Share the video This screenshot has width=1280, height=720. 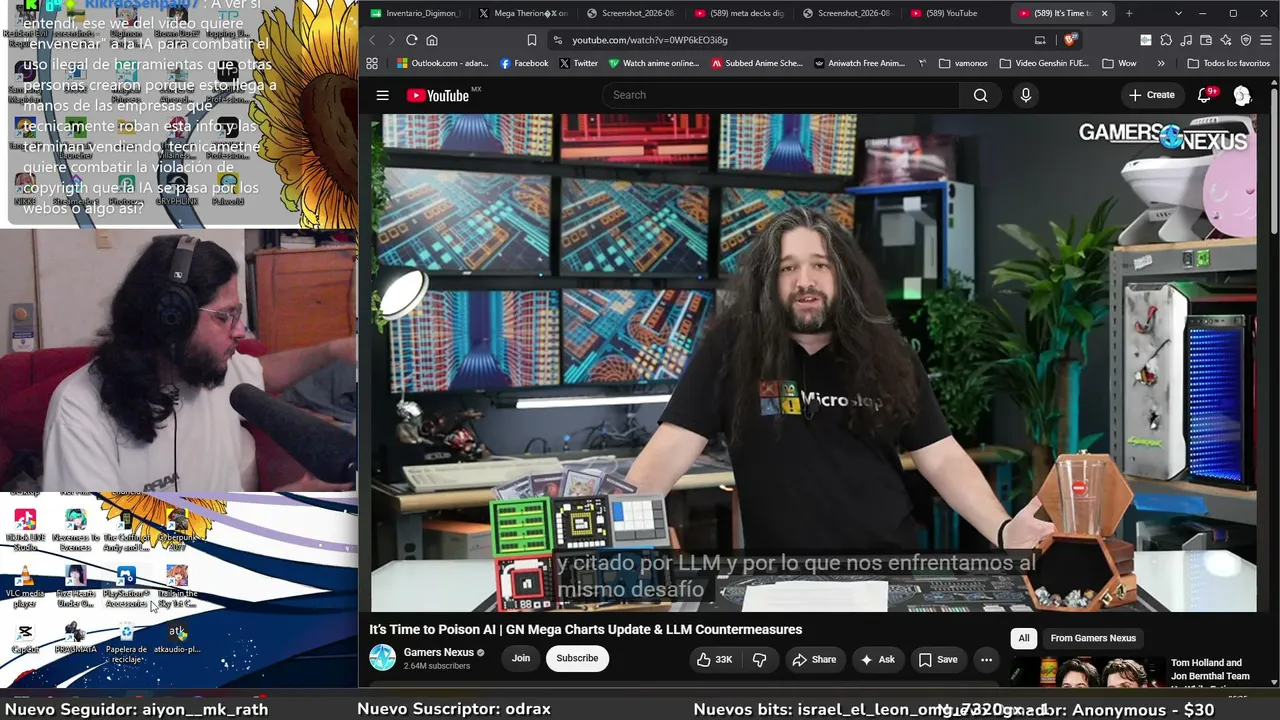point(814,659)
